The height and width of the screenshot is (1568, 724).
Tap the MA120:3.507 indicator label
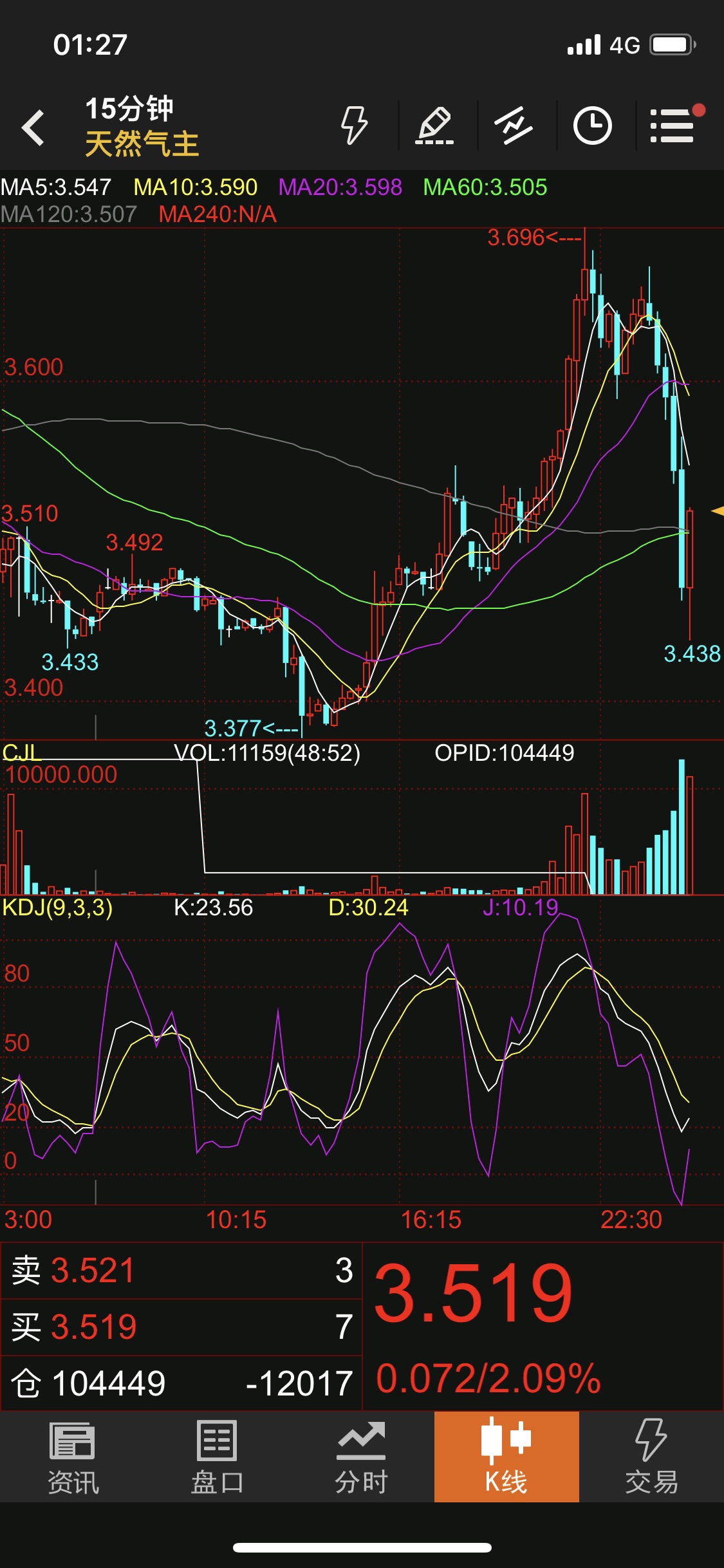pos(69,214)
